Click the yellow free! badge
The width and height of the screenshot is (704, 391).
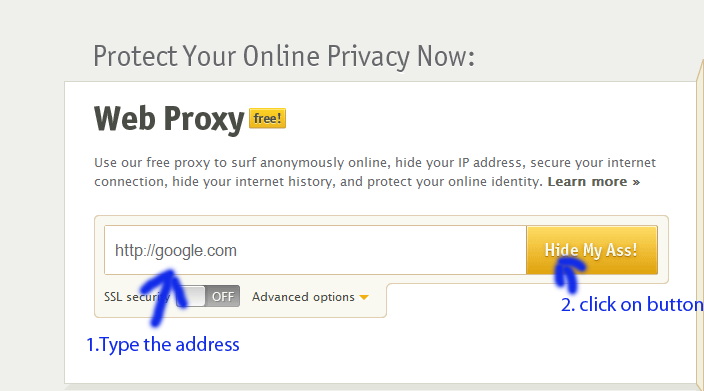[x=268, y=119]
